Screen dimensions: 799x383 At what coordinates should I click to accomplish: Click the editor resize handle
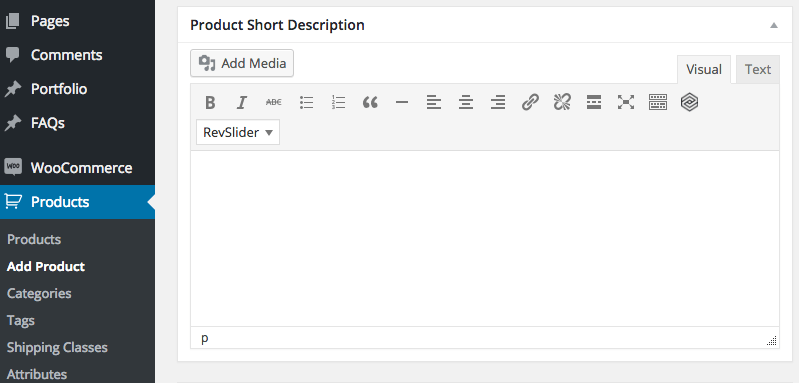772,341
